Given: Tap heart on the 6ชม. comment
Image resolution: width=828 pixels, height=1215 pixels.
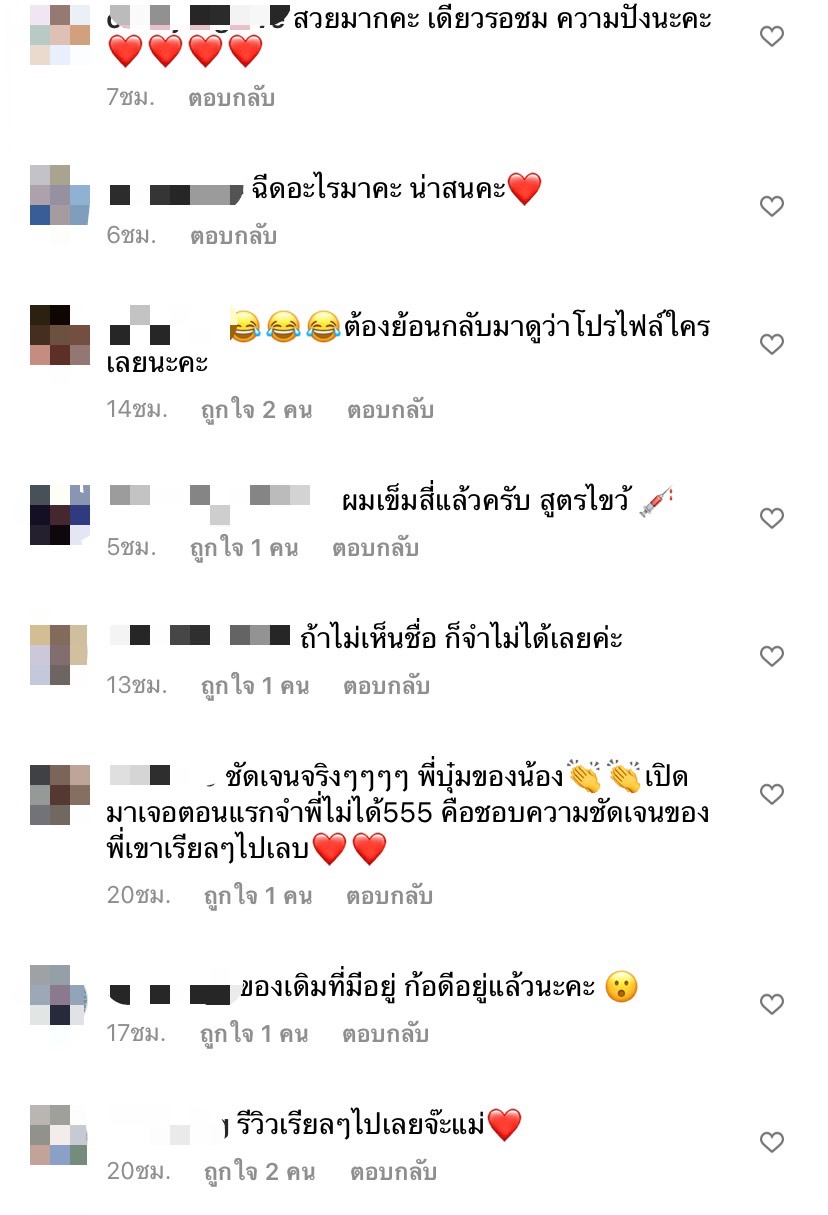Looking at the screenshot, I should [771, 206].
